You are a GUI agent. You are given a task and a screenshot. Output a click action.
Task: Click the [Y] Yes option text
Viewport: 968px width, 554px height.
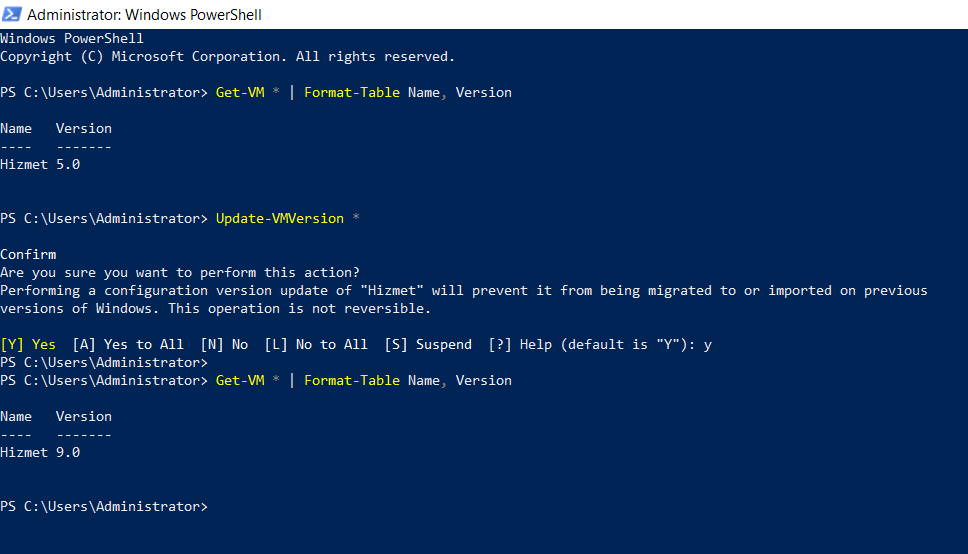(28, 344)
